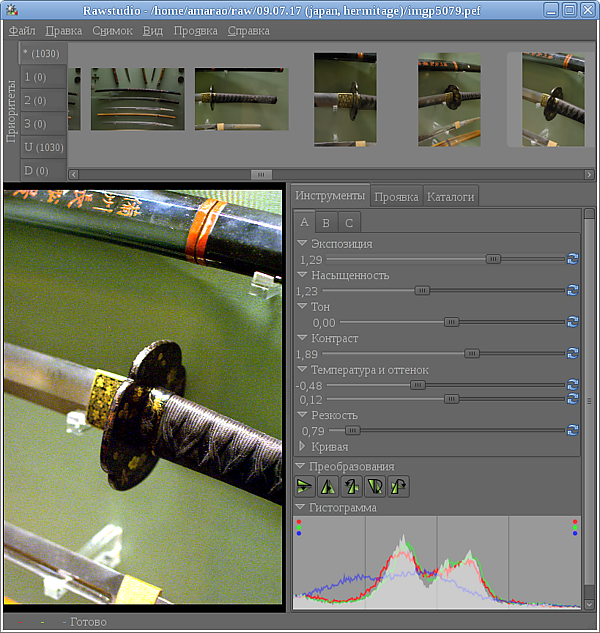This screenshot has width=600, height=633.
Task: Collapse the Температура и оттенок section
Action: (303, 370)
